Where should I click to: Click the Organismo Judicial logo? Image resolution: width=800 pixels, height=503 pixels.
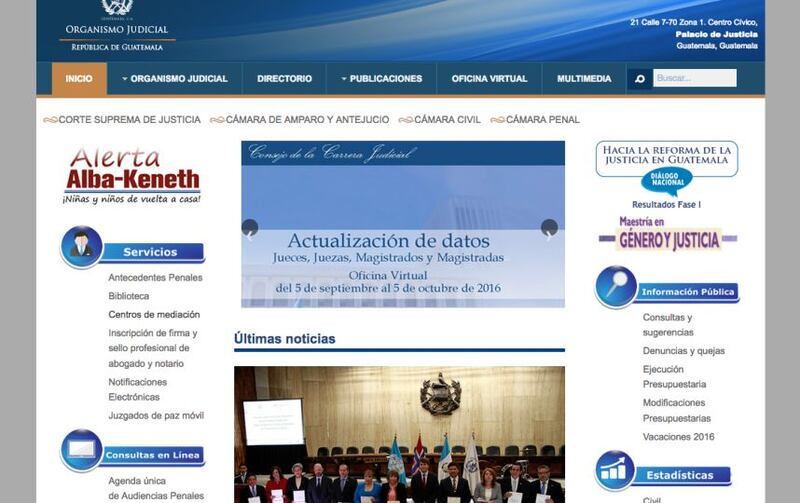[117, 26]
